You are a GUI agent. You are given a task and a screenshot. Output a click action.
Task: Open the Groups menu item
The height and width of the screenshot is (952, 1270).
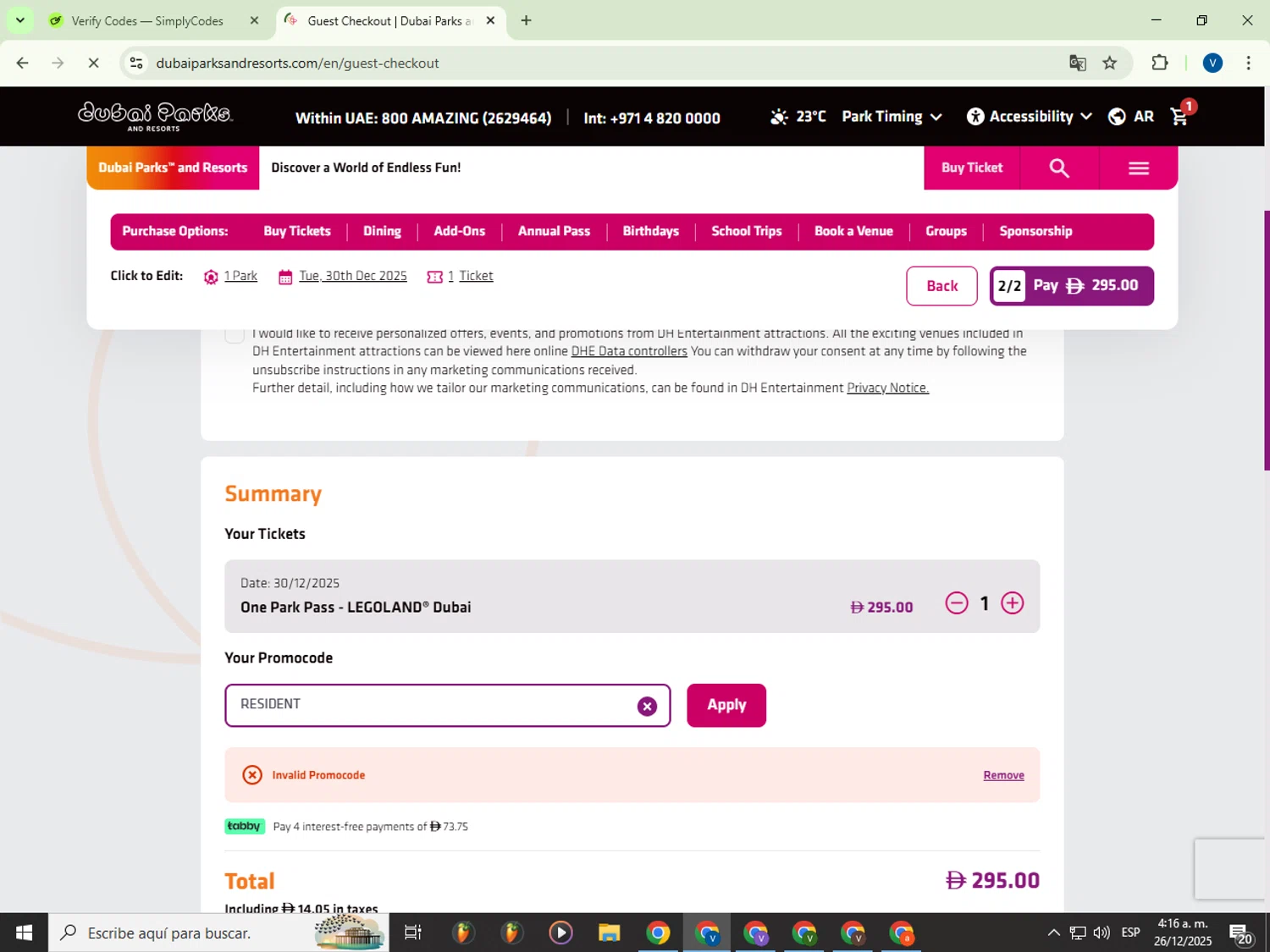[946, 231]
